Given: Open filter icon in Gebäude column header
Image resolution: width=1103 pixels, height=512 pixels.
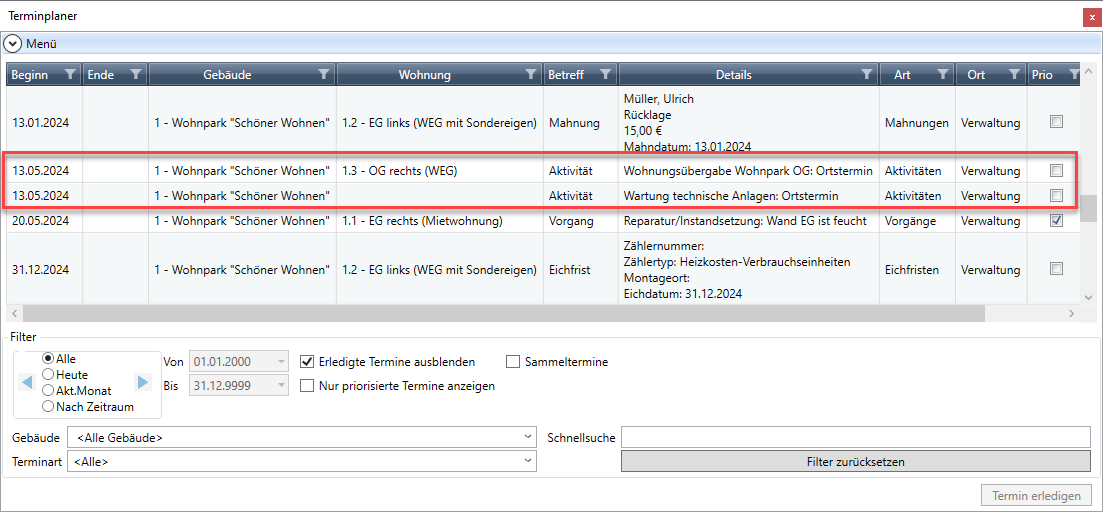Looking at the screenshot, I should (x=323, y=74).
